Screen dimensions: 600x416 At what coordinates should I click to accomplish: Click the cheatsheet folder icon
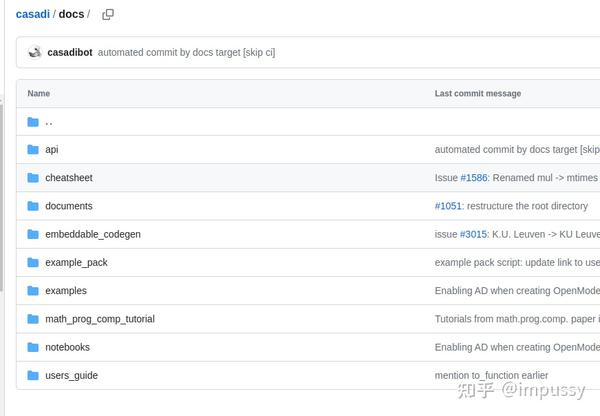(x=33, y=178)
